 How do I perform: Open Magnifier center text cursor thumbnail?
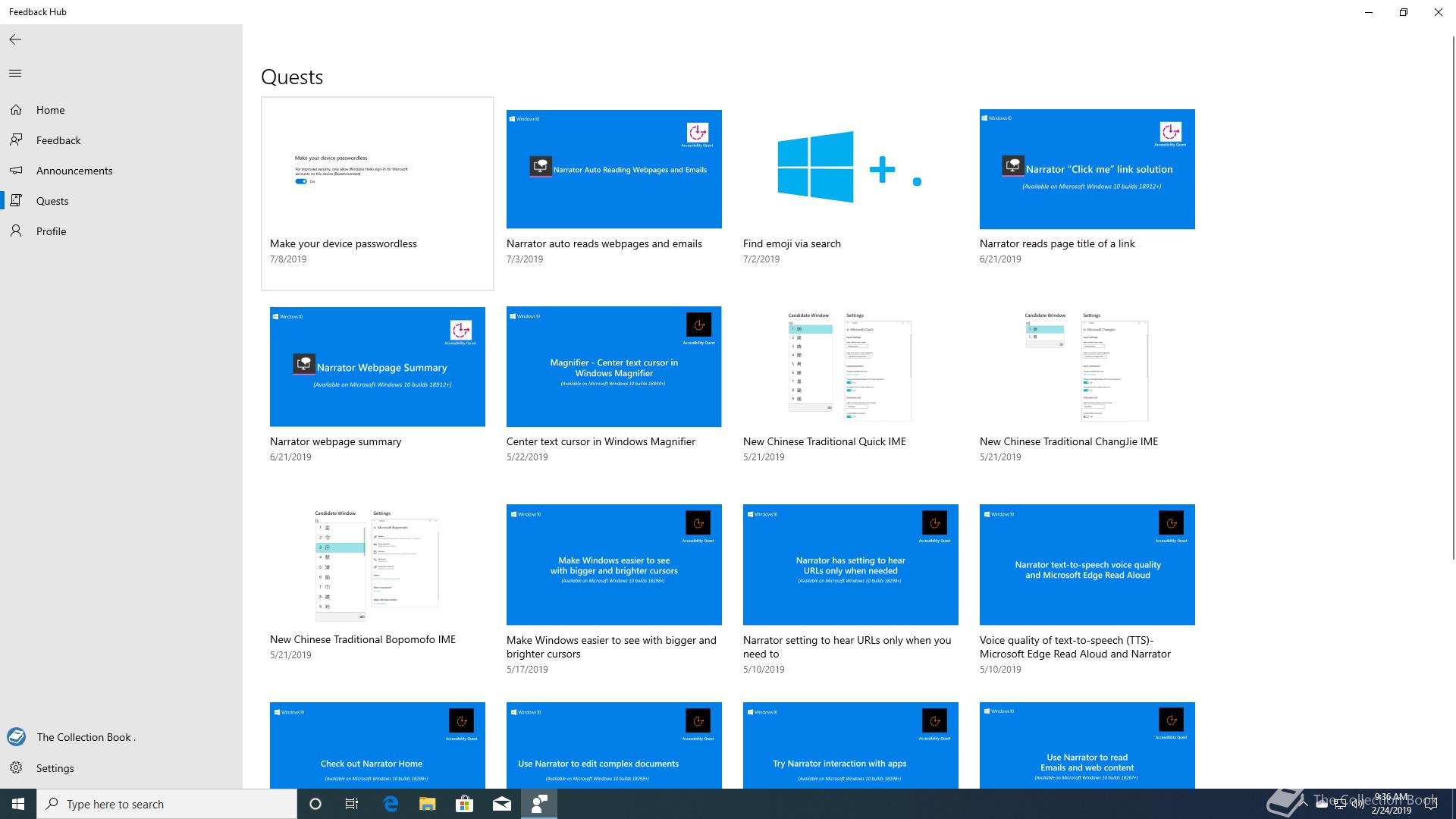coord(614,367)
